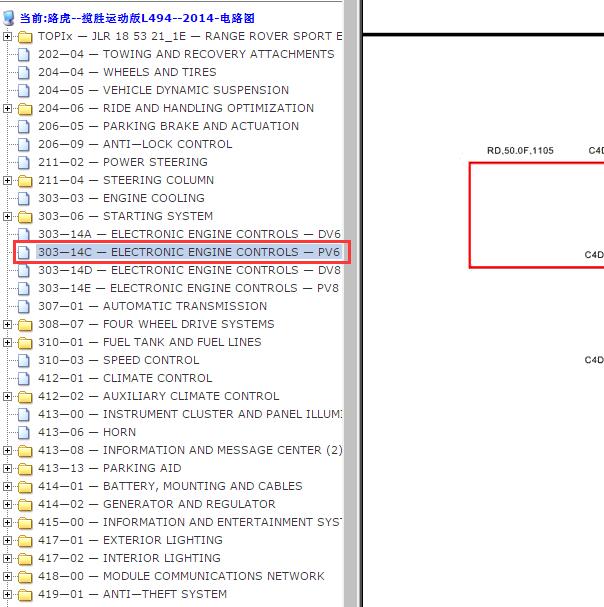Click the document icon for 307-01 Automatic Transmission
The image size is (604, 607).
(24, 307)
